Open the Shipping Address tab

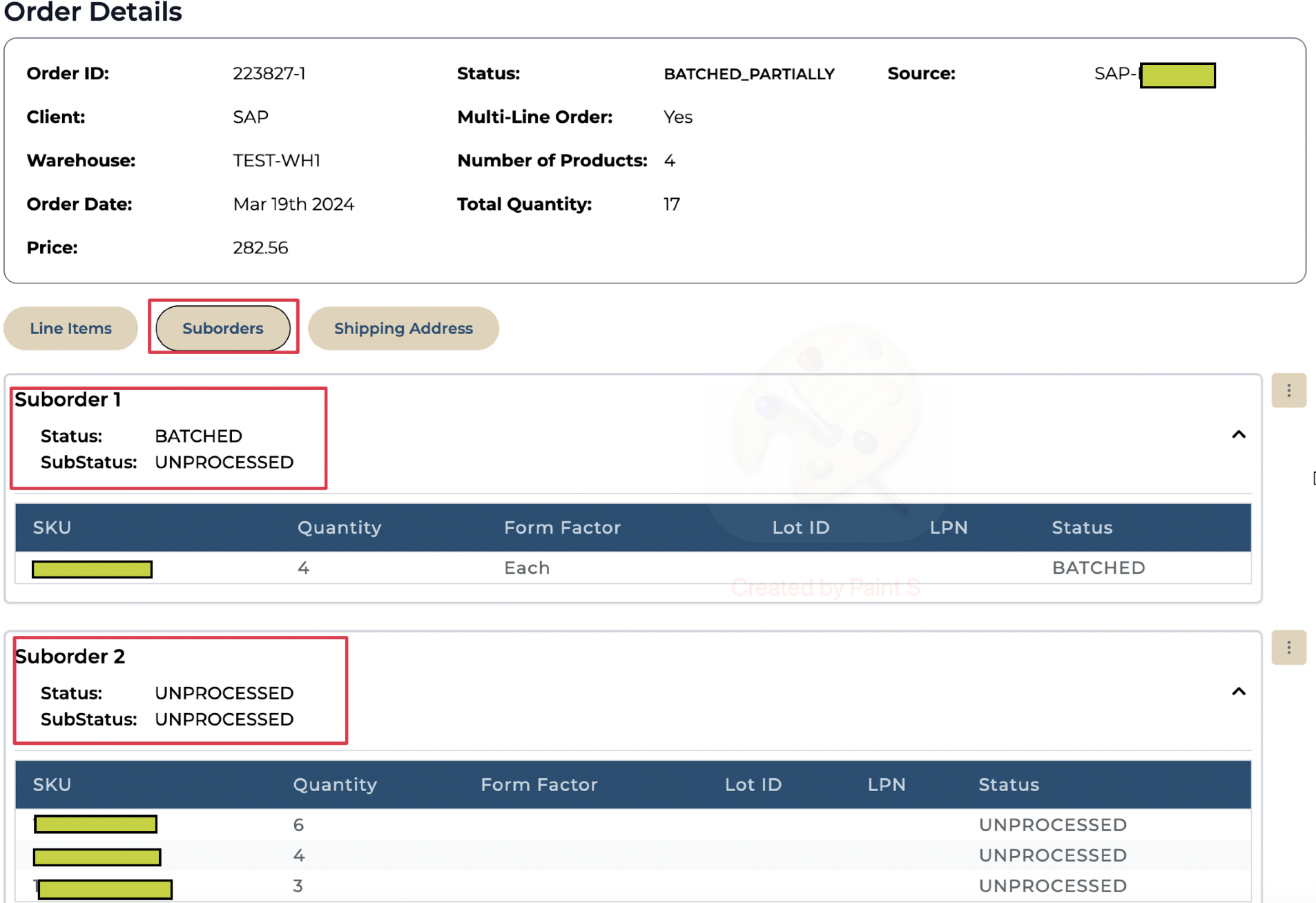coord(403,329)
